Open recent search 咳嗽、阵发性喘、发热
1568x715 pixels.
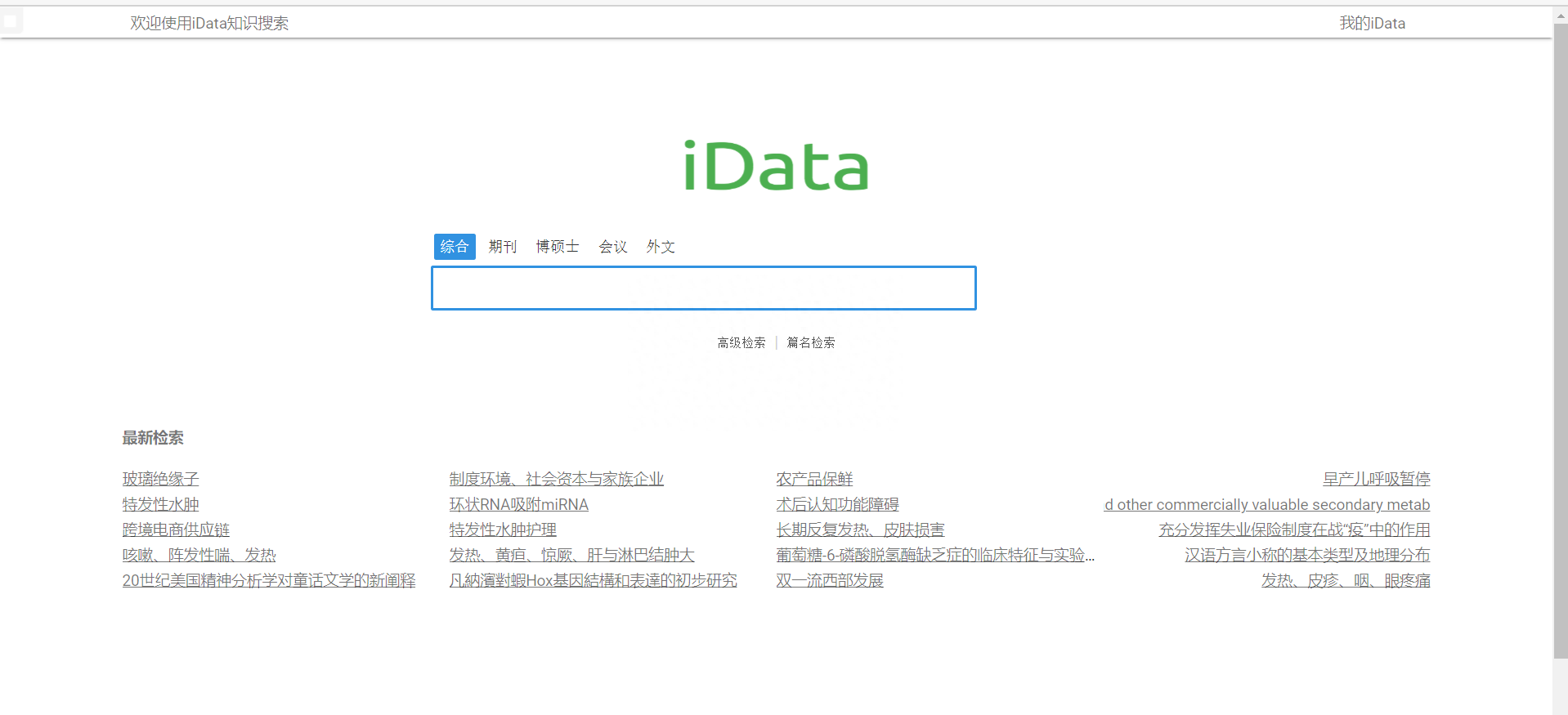coord(199,555)
